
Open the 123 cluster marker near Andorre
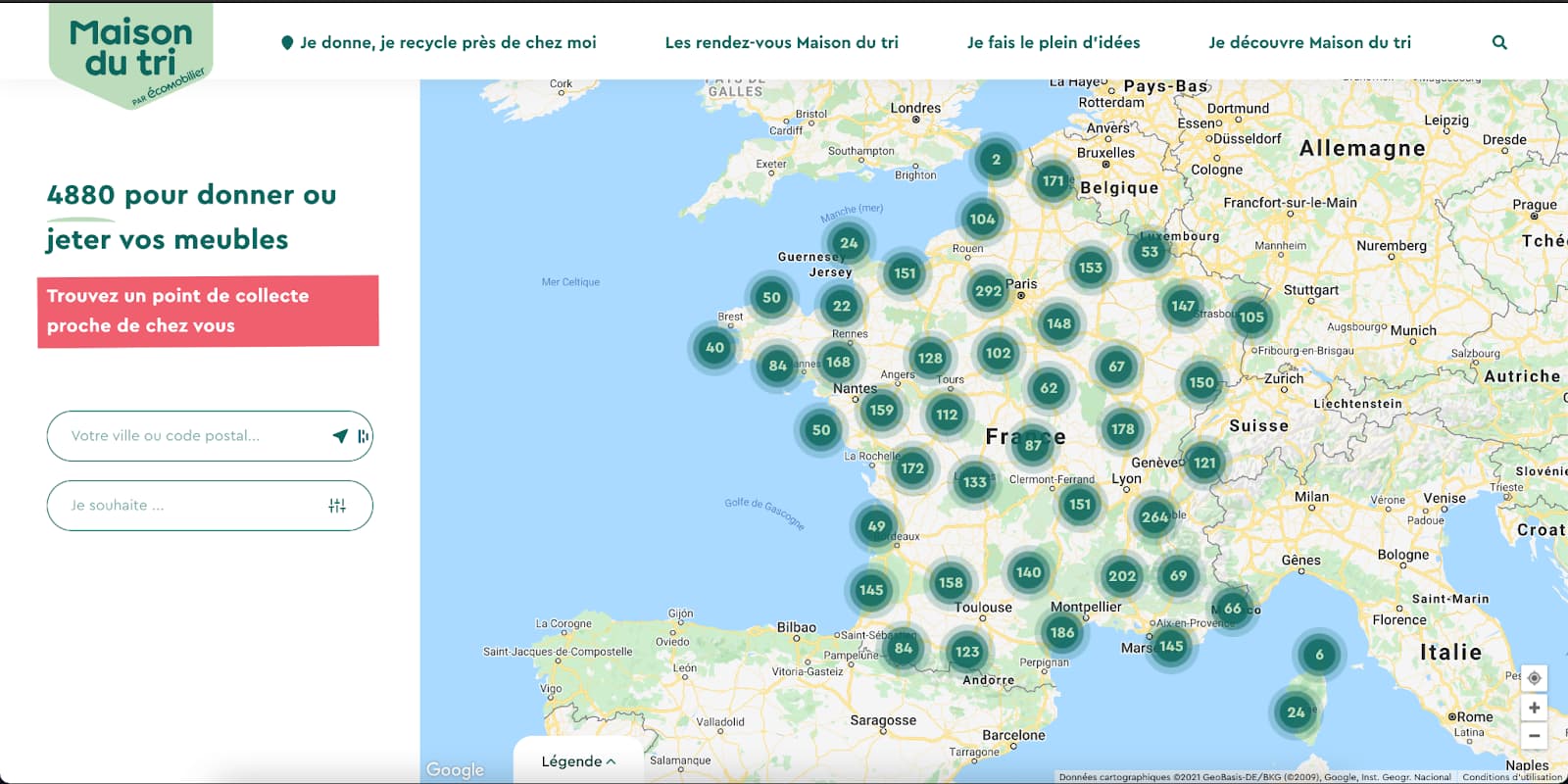point(967,652)
